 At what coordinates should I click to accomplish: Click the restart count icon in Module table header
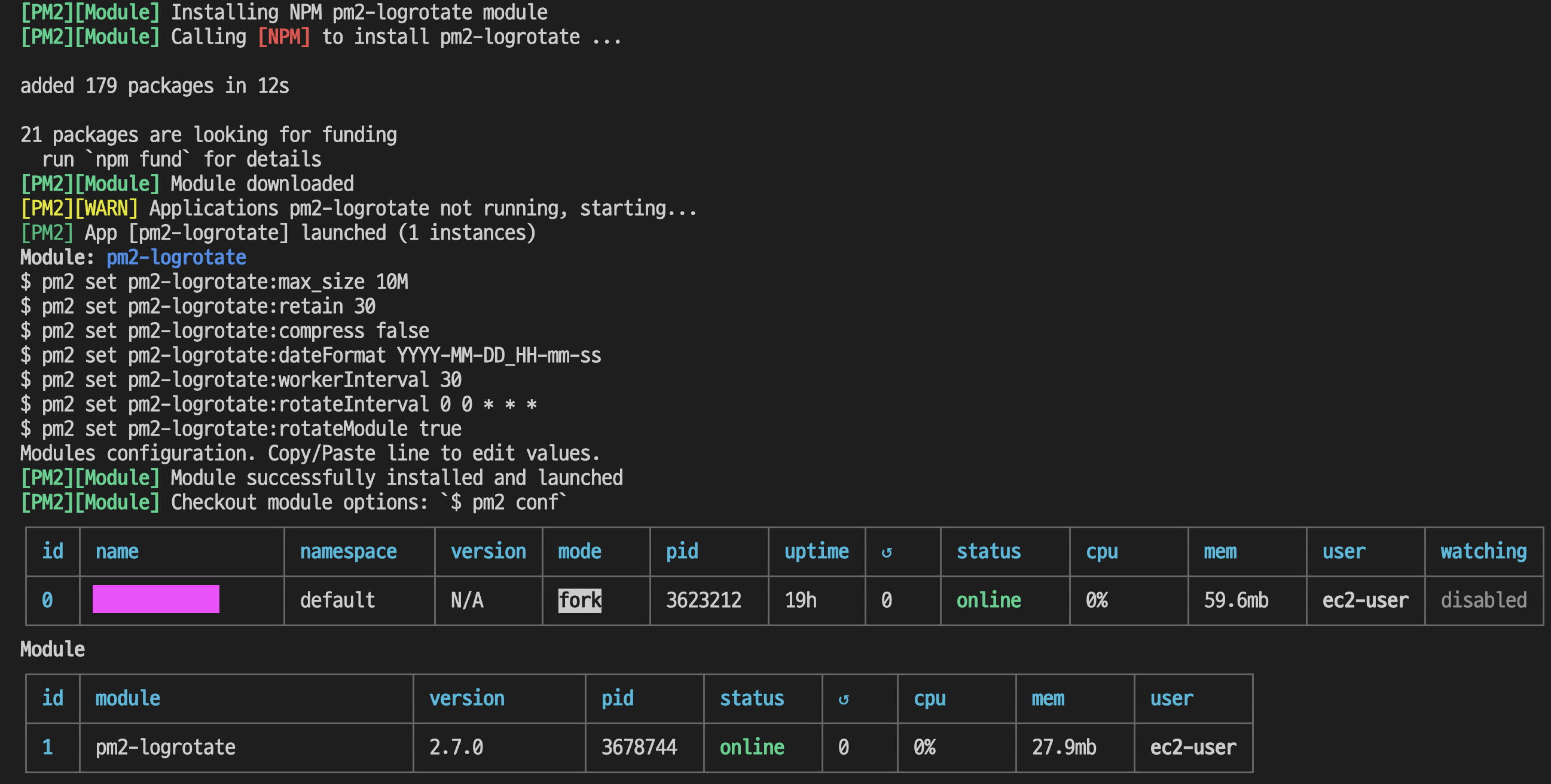[x=843, y=699]
